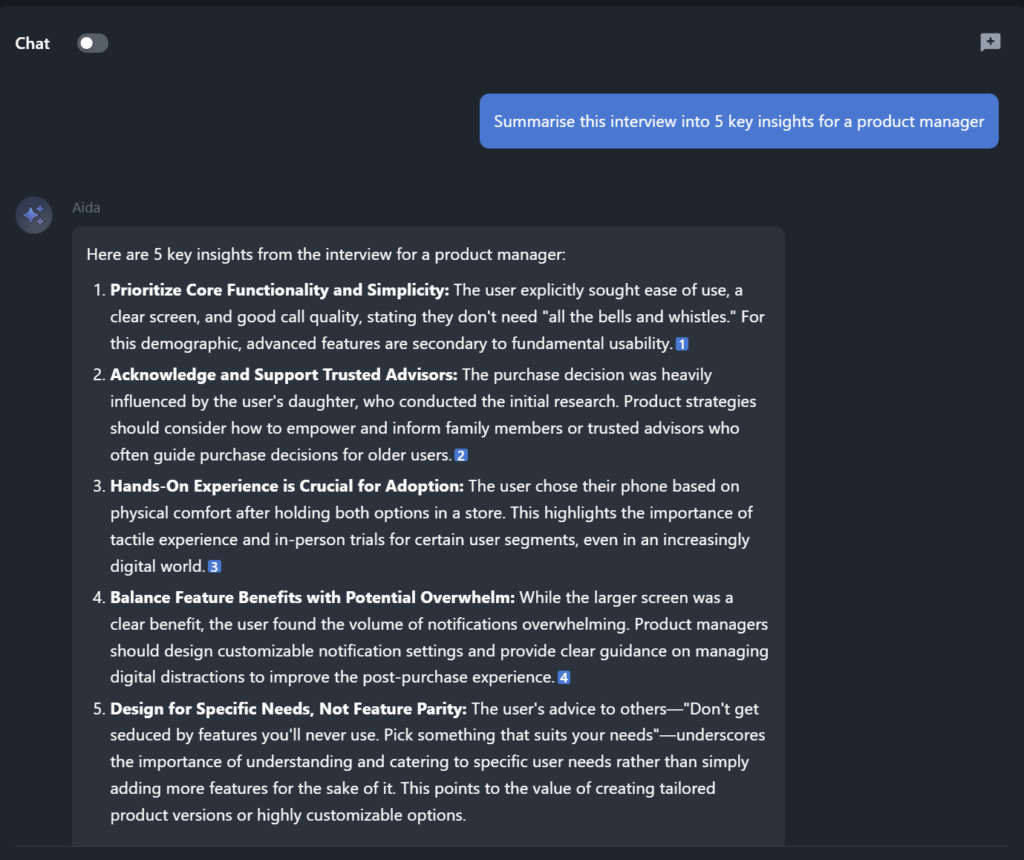Toggle the switch next to Chat

pyautogui.click(x=92, y=43)
